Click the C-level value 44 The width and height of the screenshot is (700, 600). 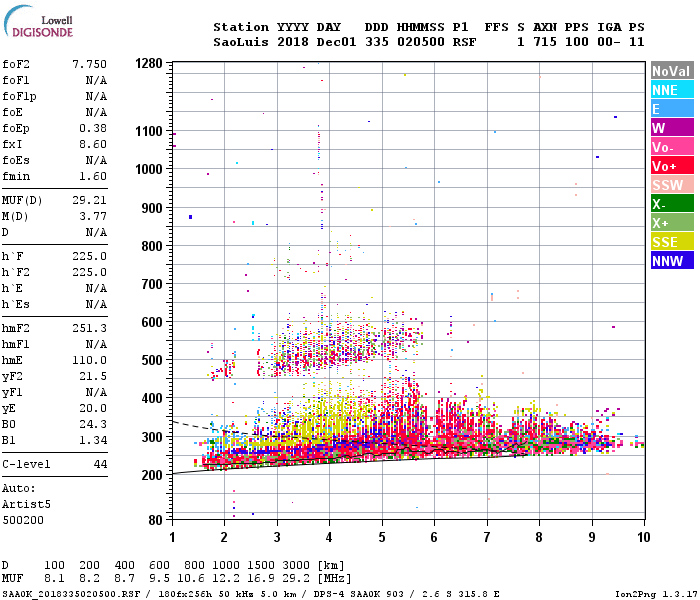point(100,464)
